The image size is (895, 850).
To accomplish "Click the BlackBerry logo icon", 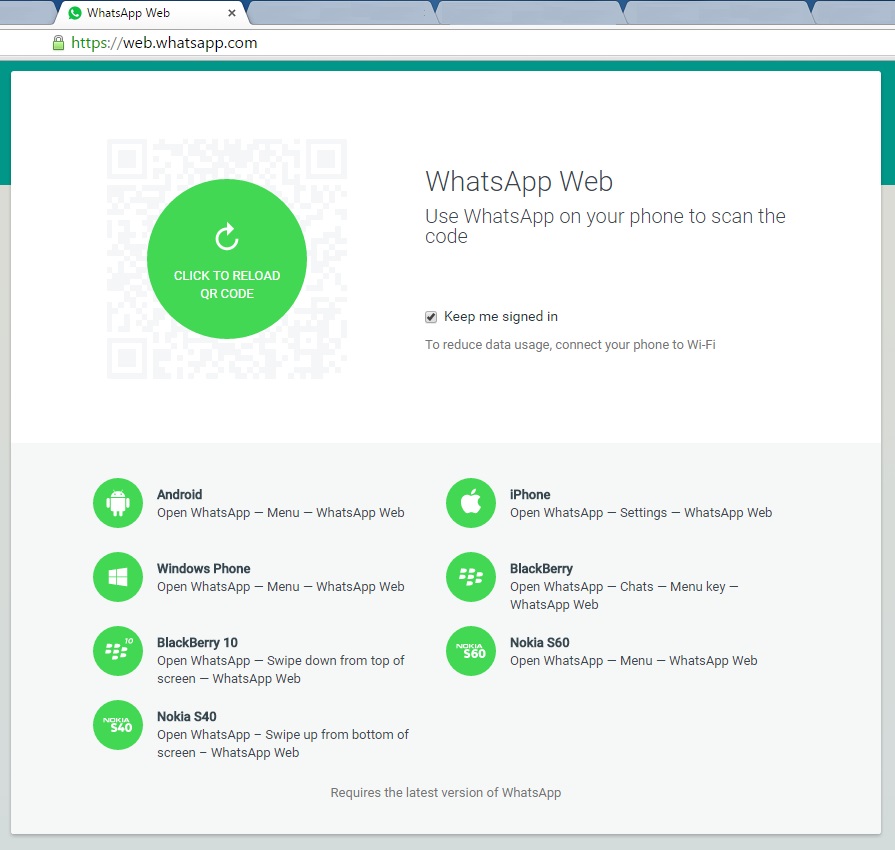I will coord(471,577).
